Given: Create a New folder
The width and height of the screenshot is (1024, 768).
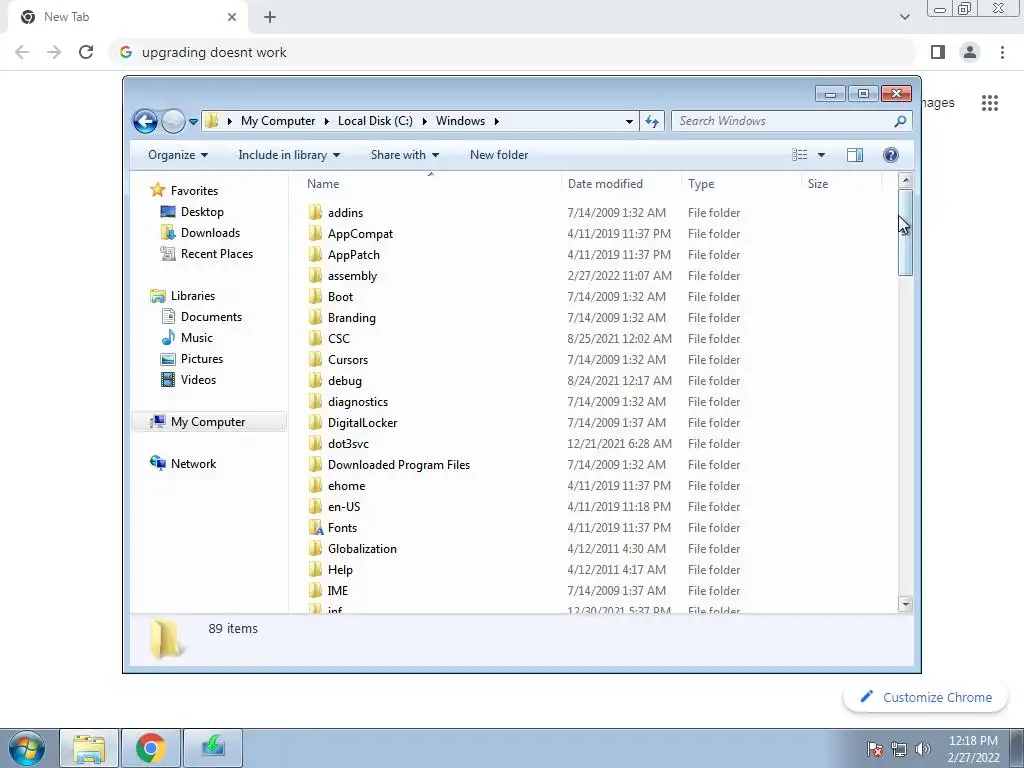Looking at the screenshot, I should 499,155.
